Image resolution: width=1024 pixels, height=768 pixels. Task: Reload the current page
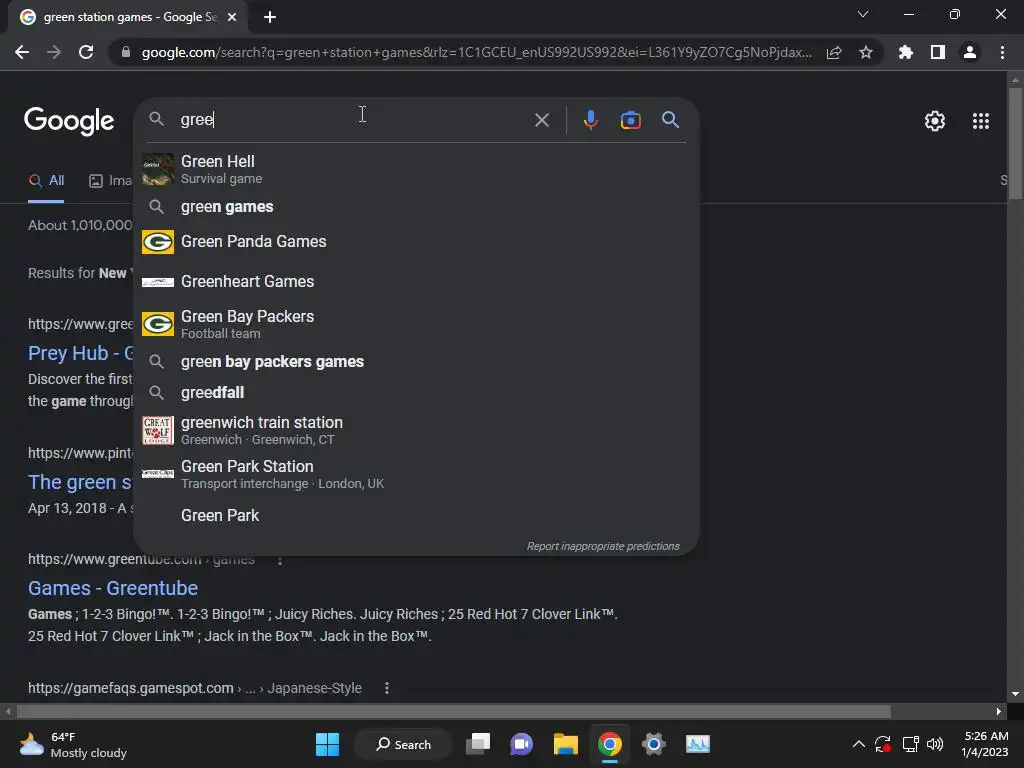tap(86, 52)
